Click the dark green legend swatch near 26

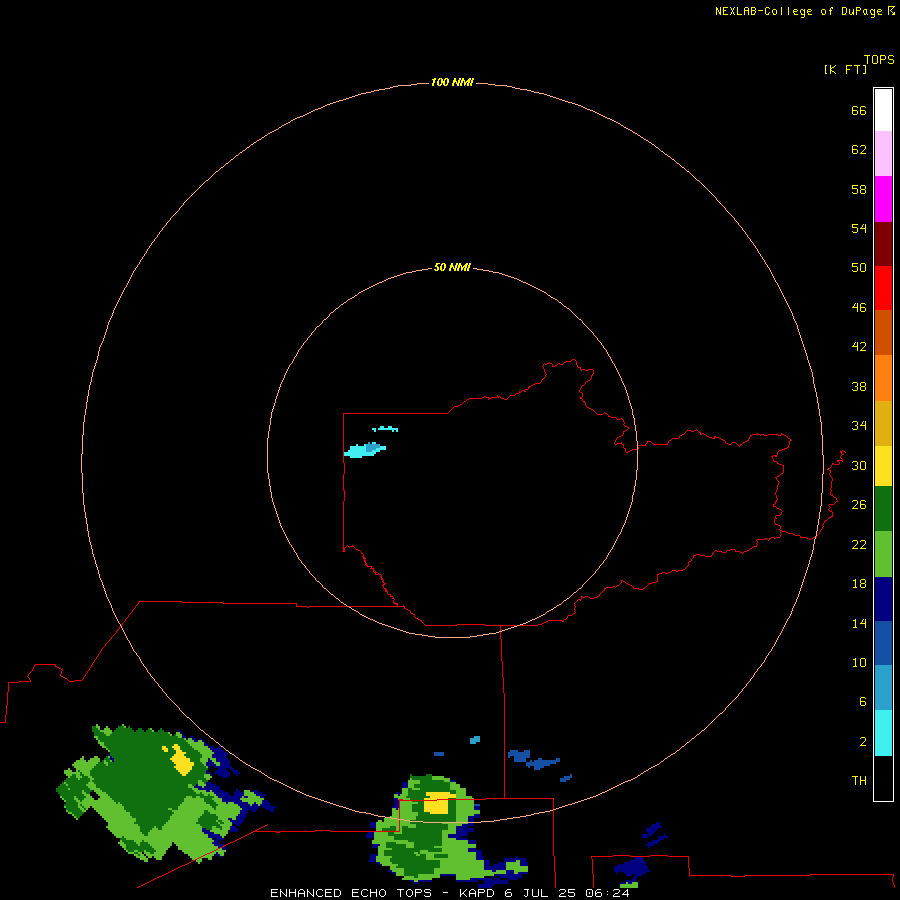[883, 509]
